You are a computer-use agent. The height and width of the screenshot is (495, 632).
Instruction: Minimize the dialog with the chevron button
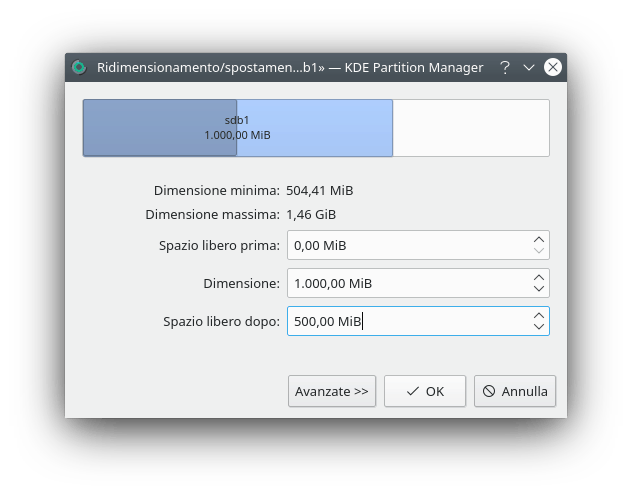(529, 68)
